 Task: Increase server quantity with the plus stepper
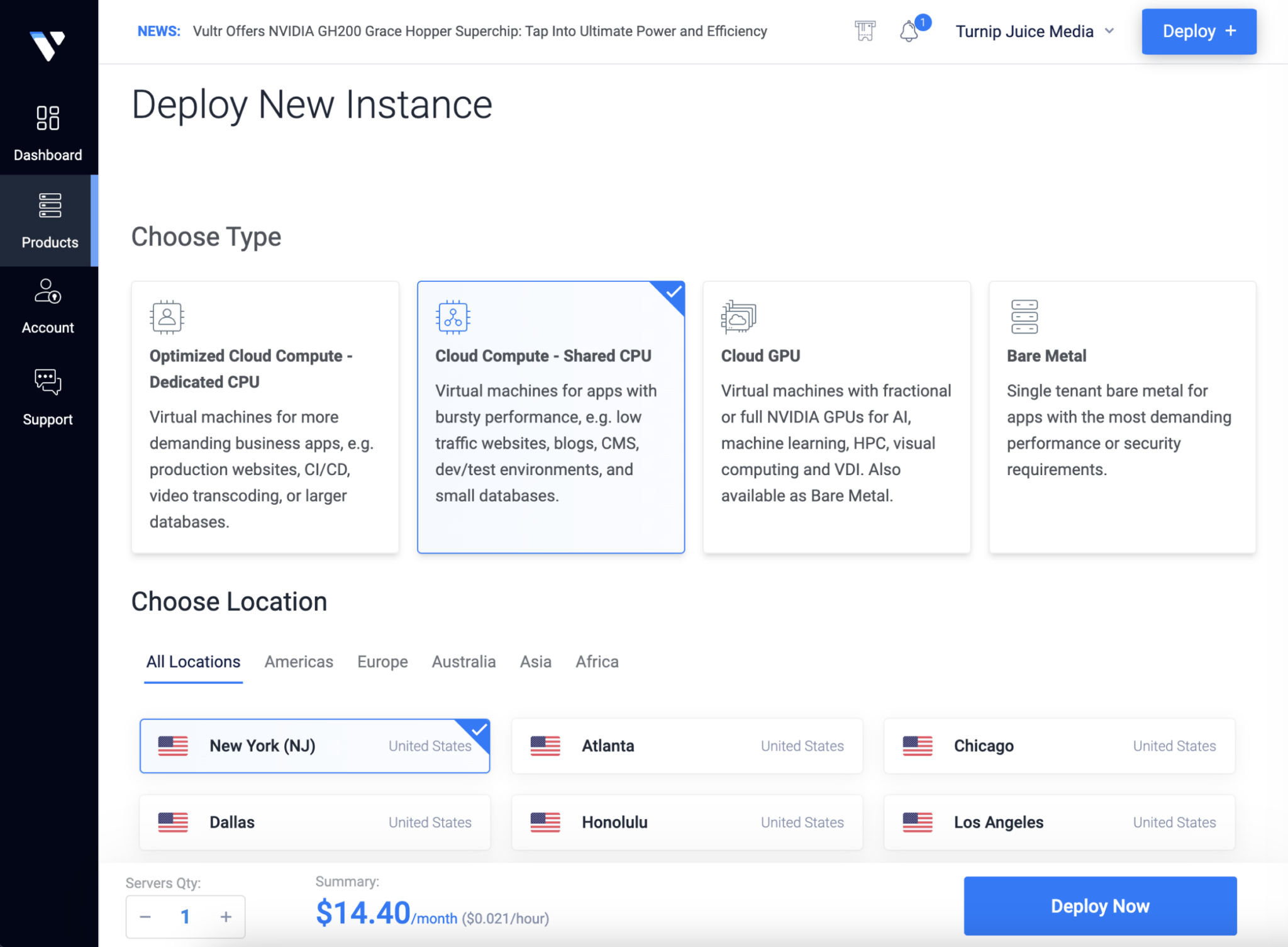tap(226, 916)
